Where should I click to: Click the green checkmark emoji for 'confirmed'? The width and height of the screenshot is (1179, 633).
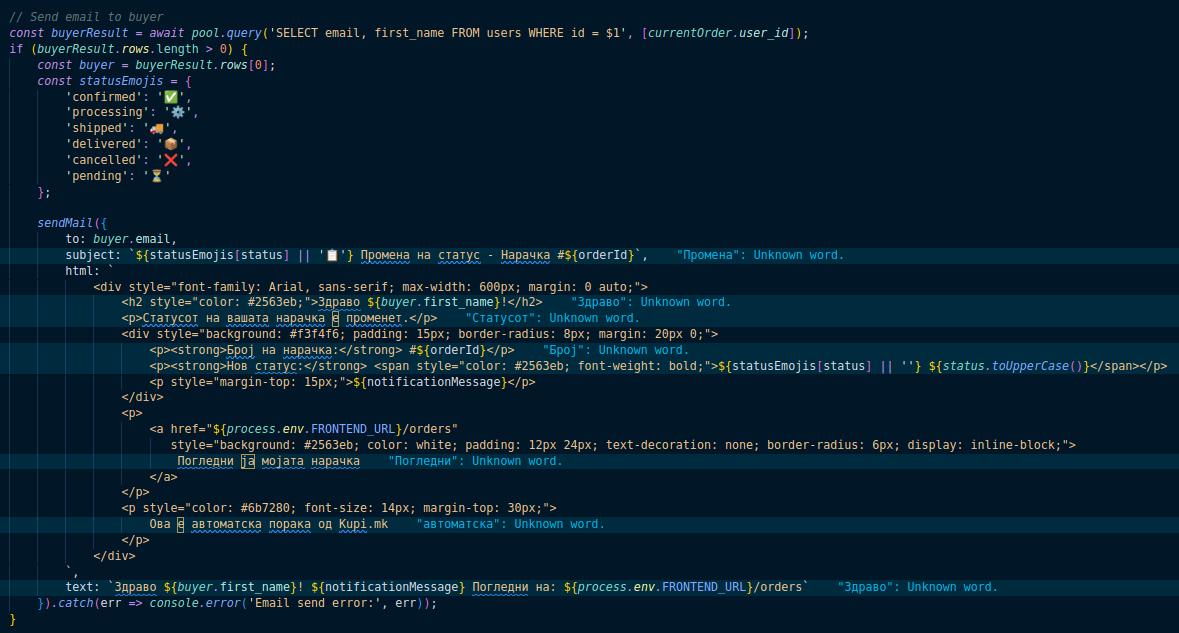(170, 97)
